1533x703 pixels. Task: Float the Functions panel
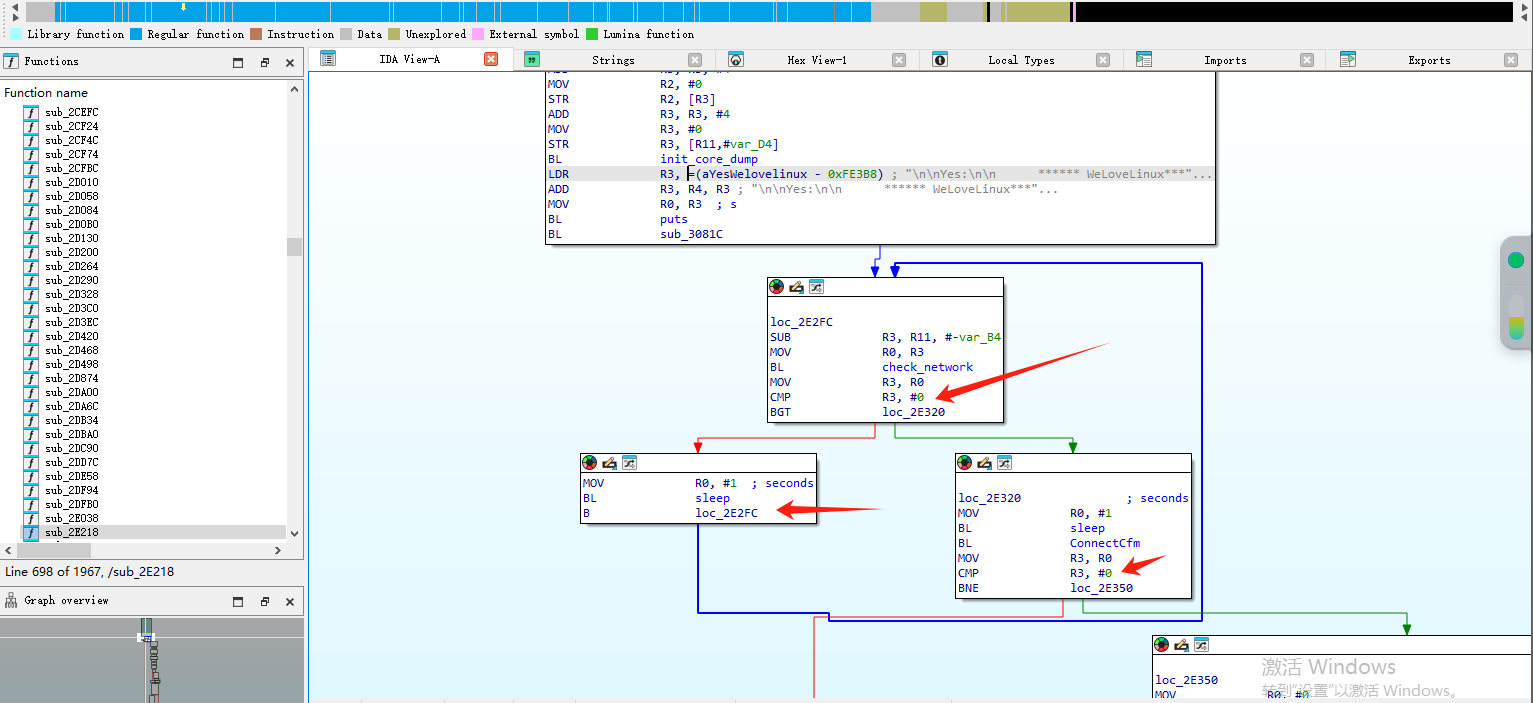click(265, 62)
